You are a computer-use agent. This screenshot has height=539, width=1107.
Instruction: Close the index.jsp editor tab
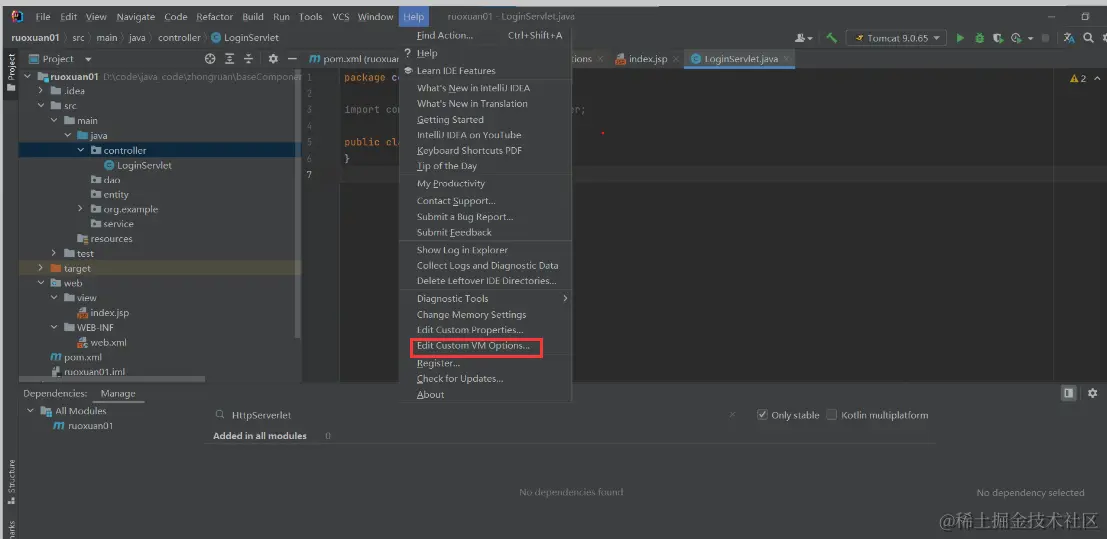point(675,59)
